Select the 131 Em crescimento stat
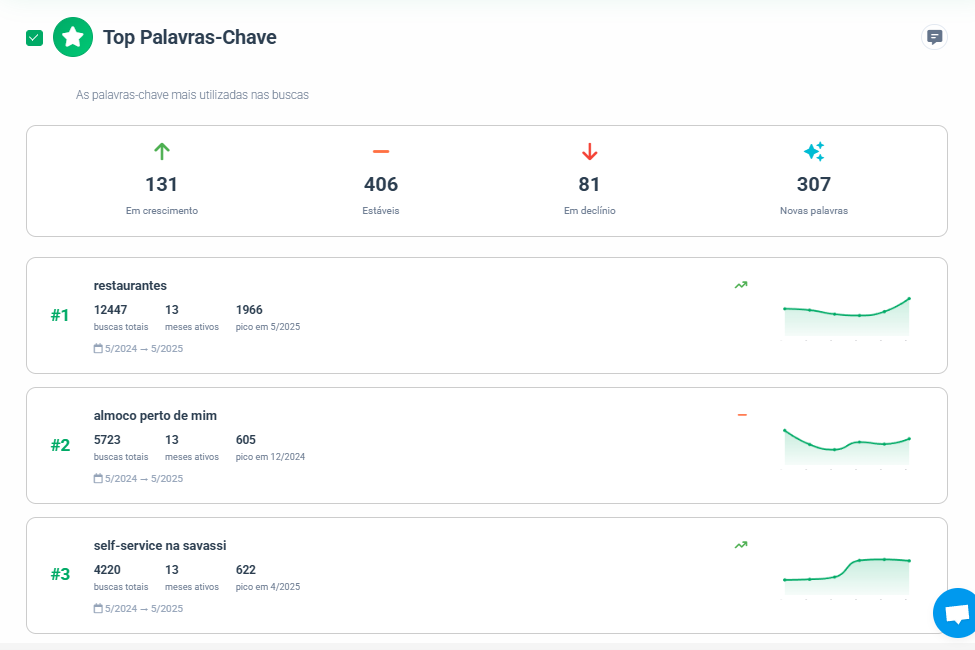Screen dimensions: 975x650 162,185
